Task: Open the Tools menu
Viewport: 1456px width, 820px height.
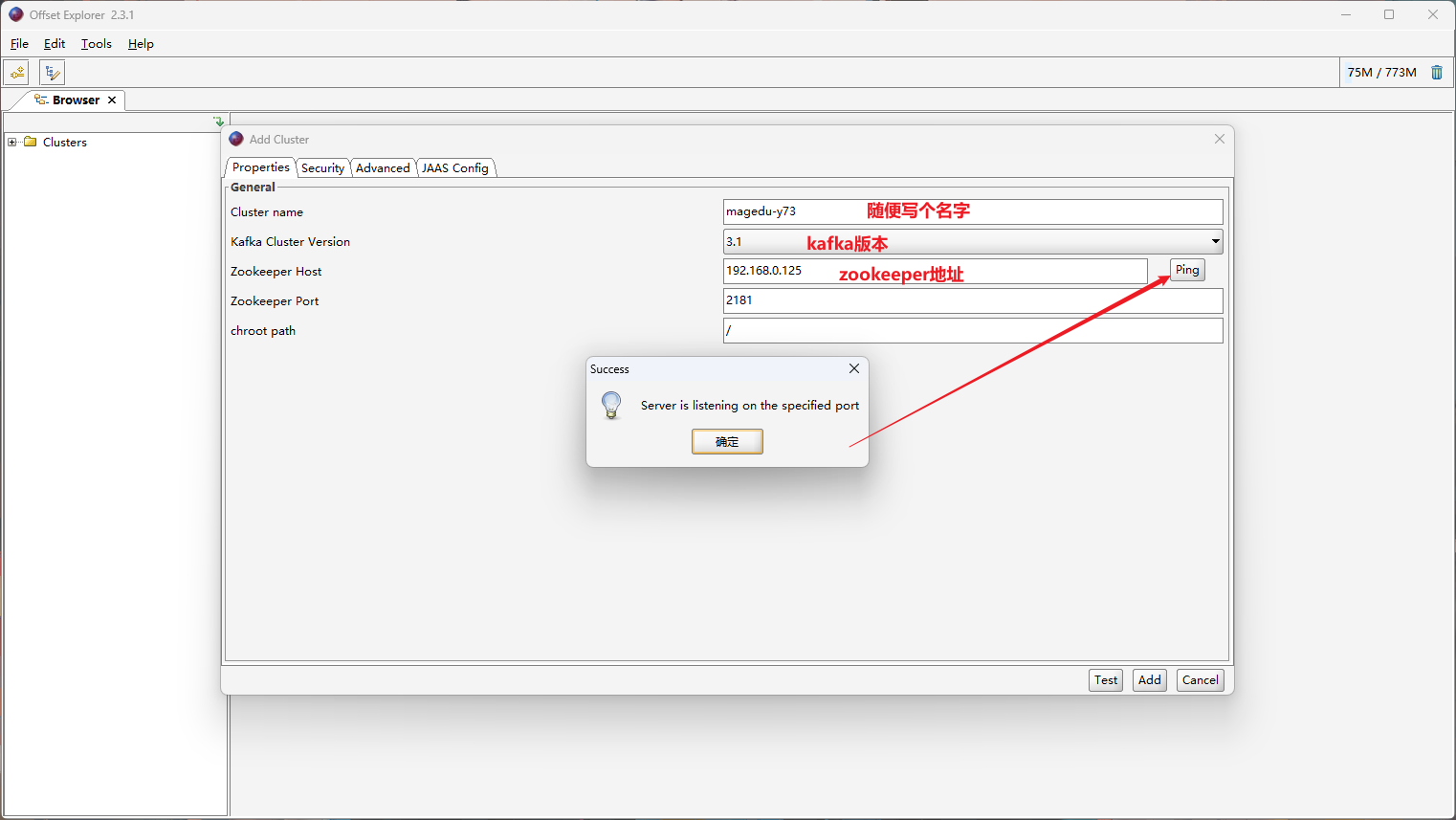Action: click(96, 44)
